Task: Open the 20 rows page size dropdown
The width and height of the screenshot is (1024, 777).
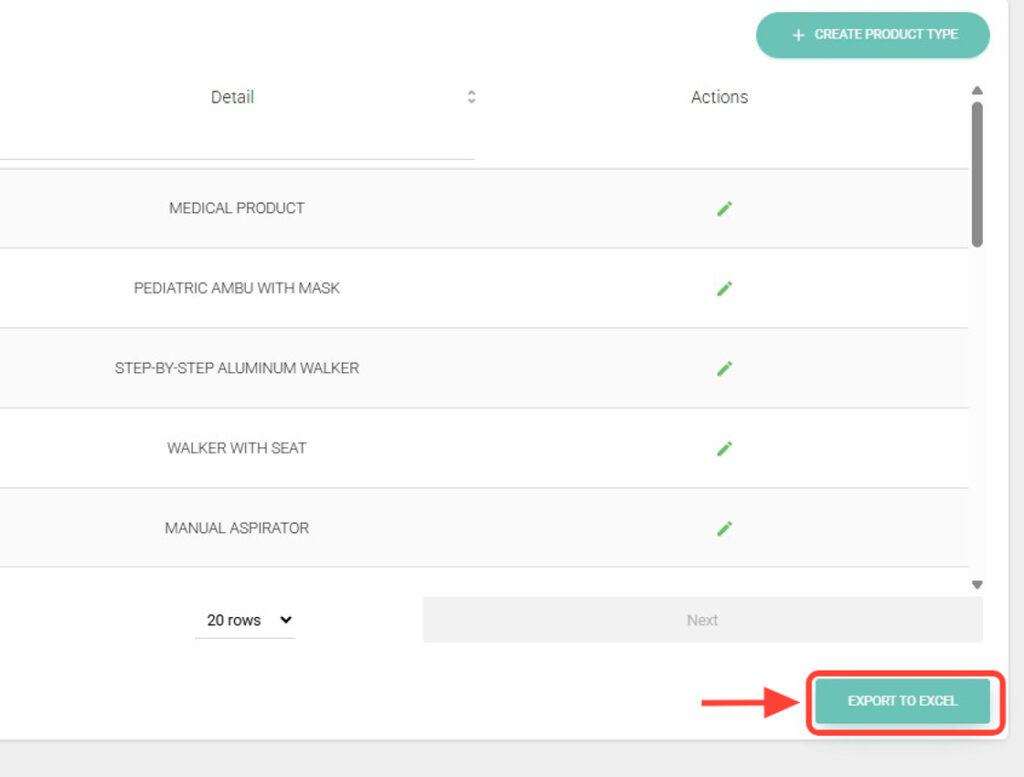Action: (245, 620)
